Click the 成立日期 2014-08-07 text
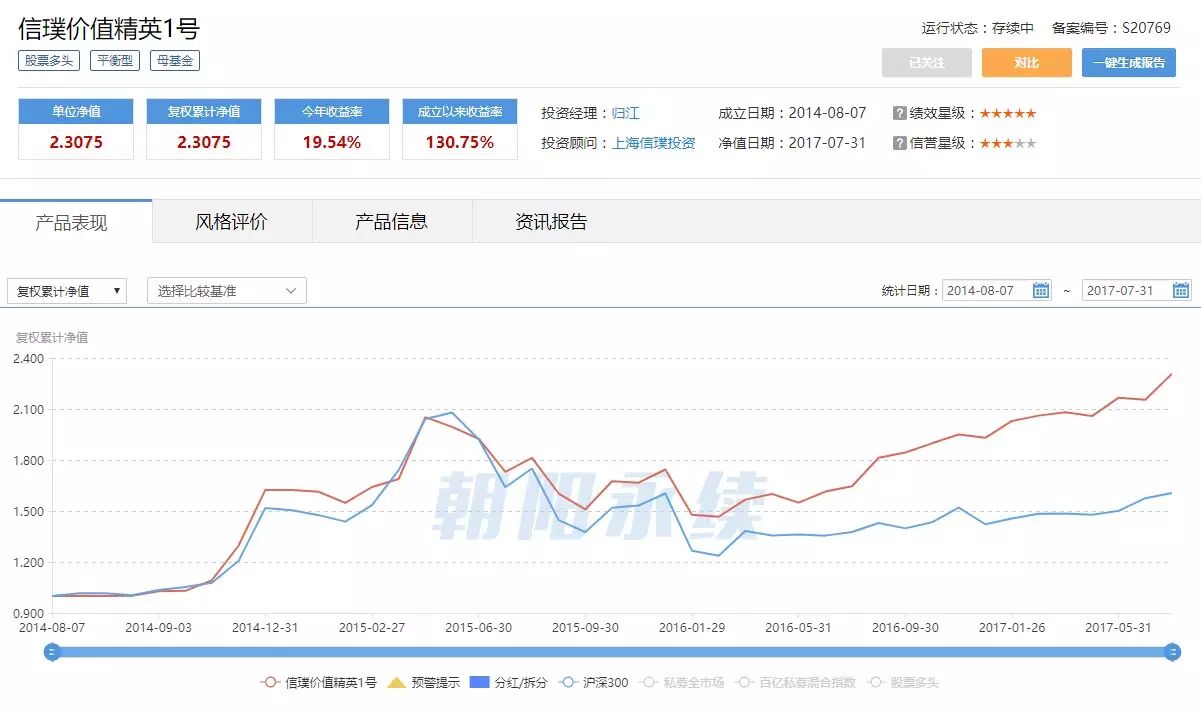This screenshot has width=1201, height=712. coord(792,113)
